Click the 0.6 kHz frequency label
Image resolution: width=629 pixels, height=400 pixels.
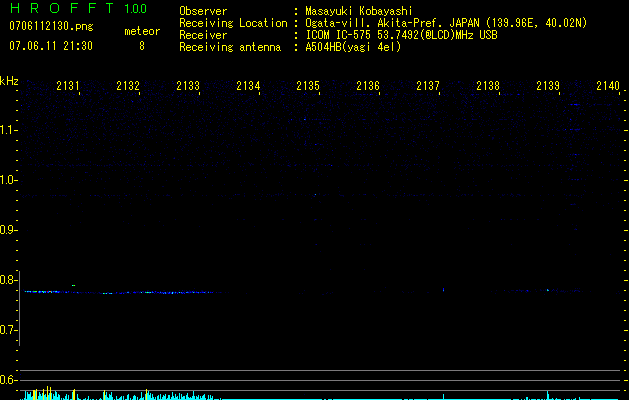click(x=7, y=380)
